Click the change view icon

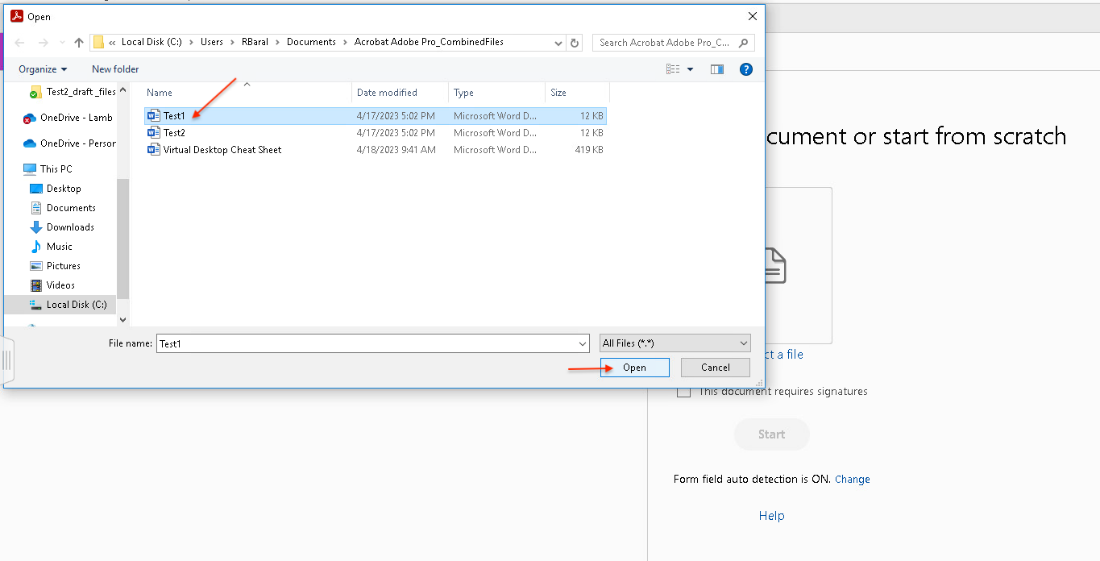(674, 69)
